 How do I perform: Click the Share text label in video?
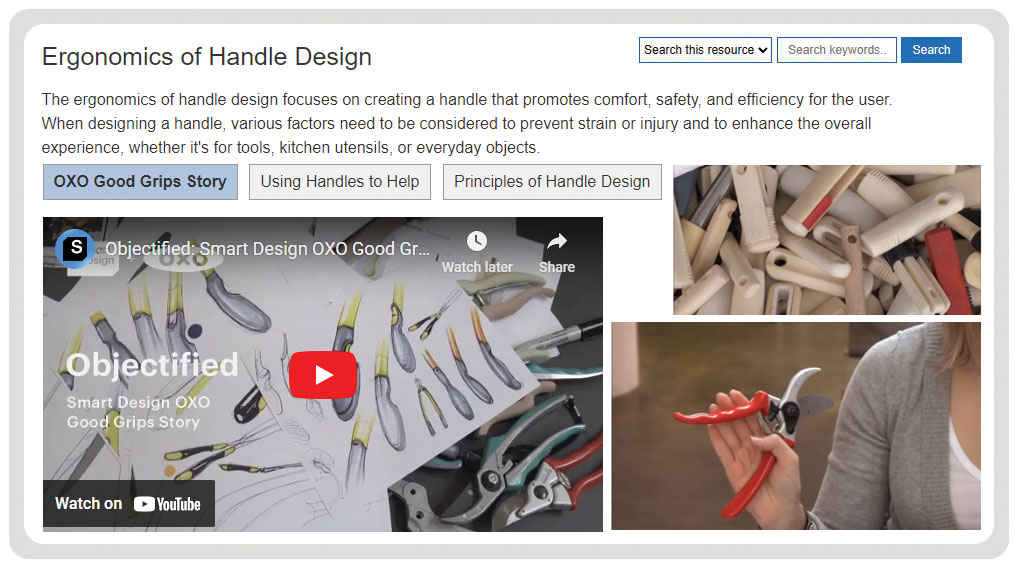556,267
